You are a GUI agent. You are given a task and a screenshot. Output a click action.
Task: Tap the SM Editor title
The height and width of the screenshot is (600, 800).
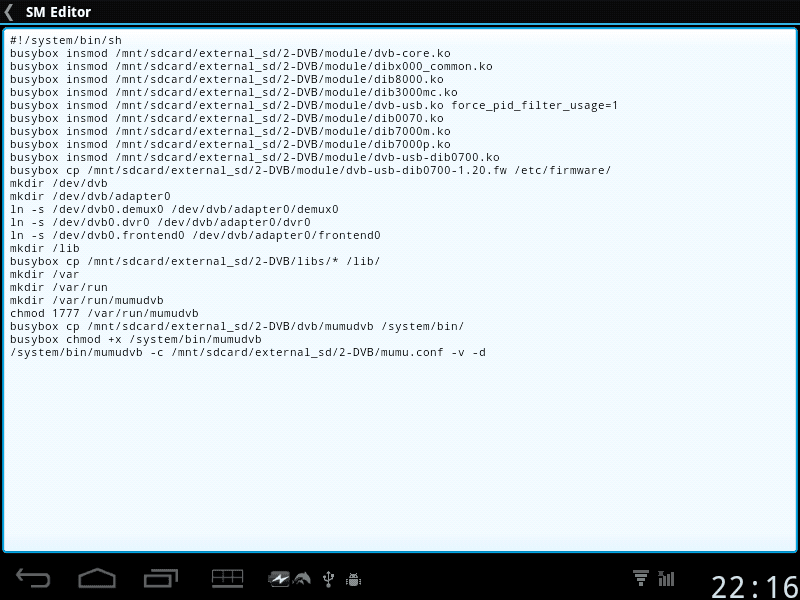point(58,12)
